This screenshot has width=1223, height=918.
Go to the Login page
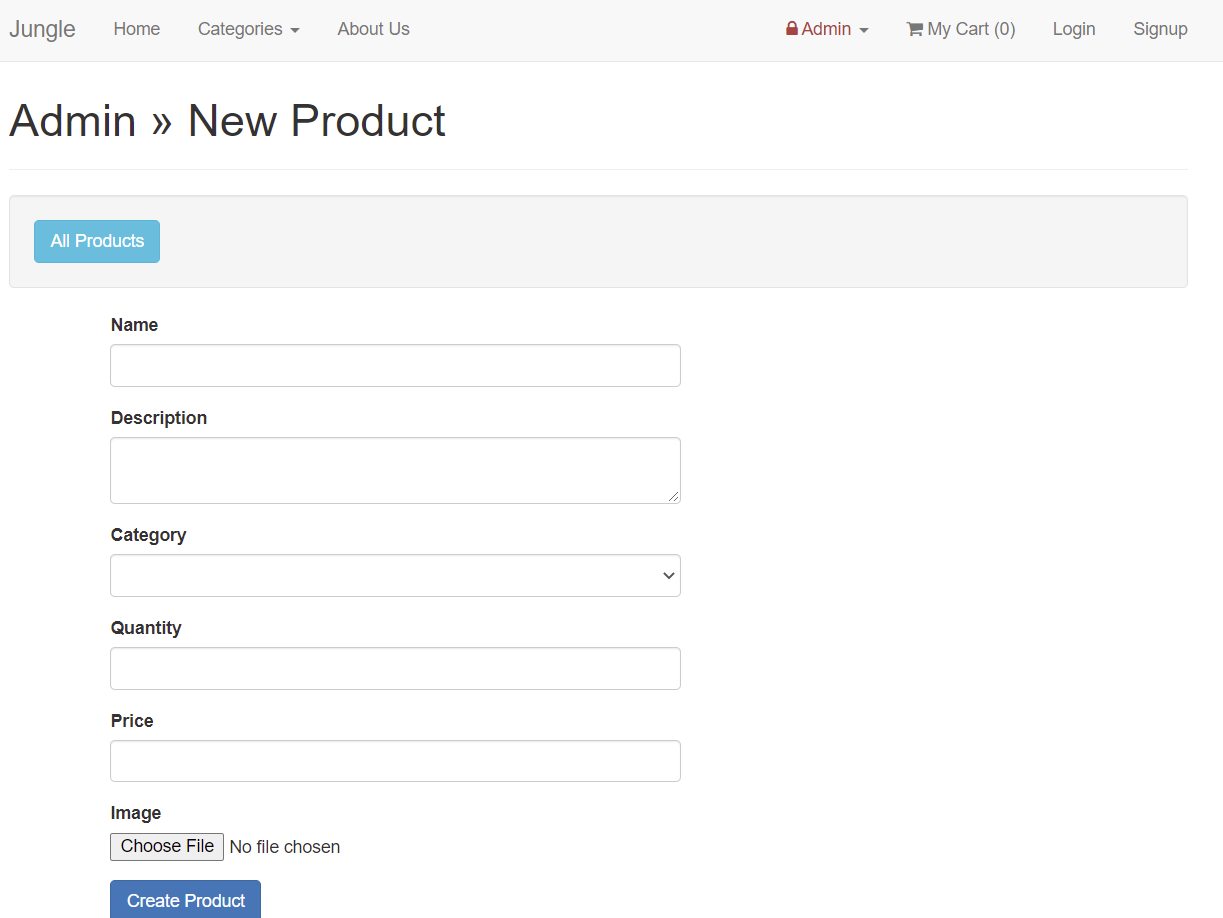(x=1073, y=29)
